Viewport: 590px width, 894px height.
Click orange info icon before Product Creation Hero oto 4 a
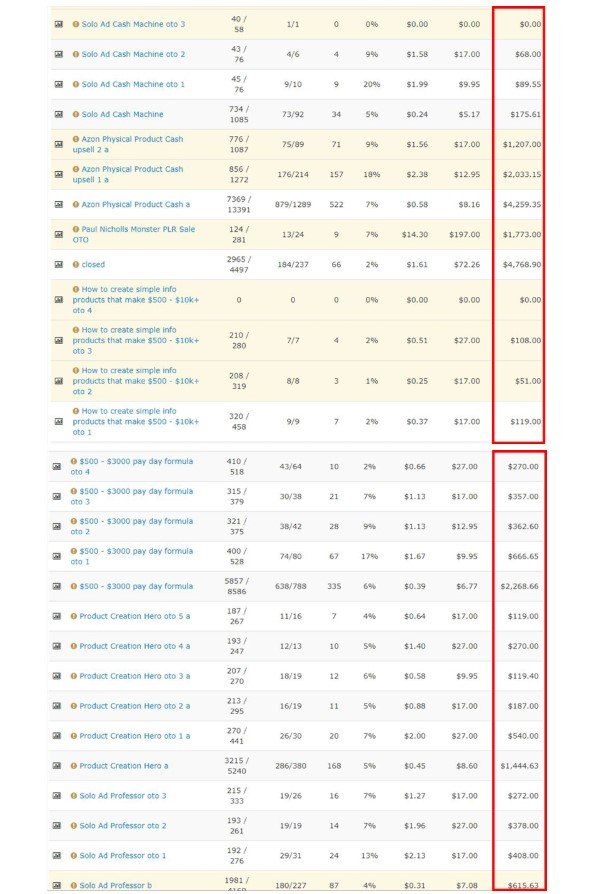[74, 646]
